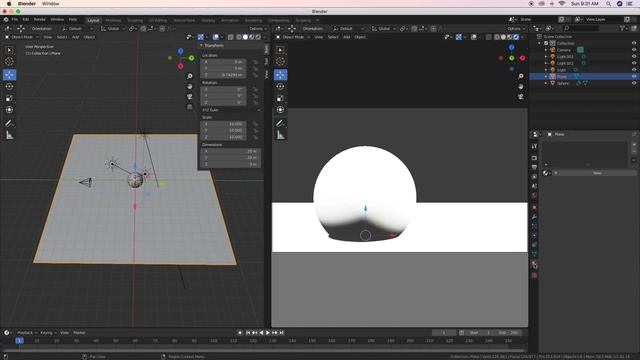The image size is (640, 360).
Task: Switch left viewport to material preview shading
Action: pos(252,37)
